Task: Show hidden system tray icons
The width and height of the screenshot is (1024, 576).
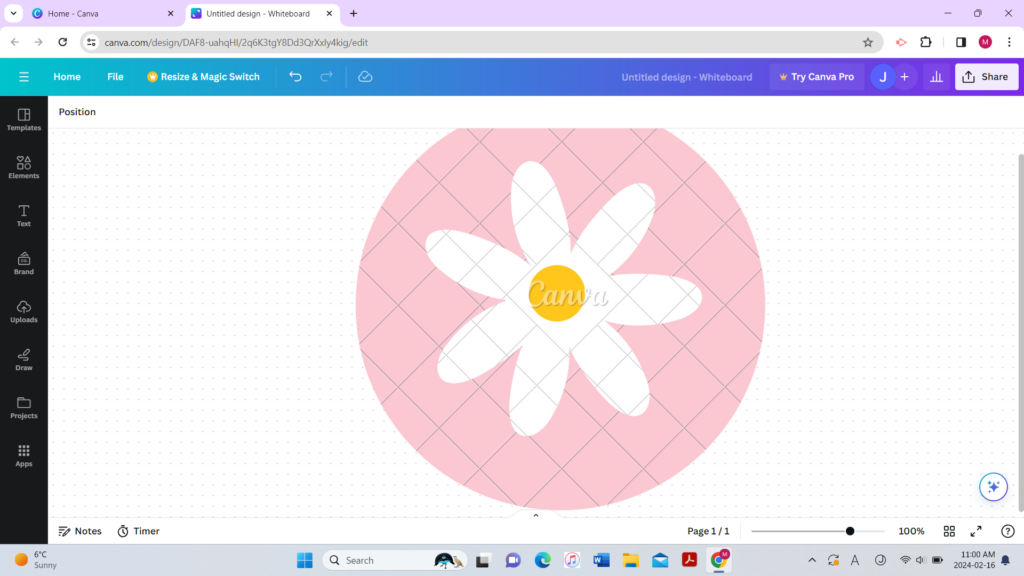Action: [x=812, y=560]
